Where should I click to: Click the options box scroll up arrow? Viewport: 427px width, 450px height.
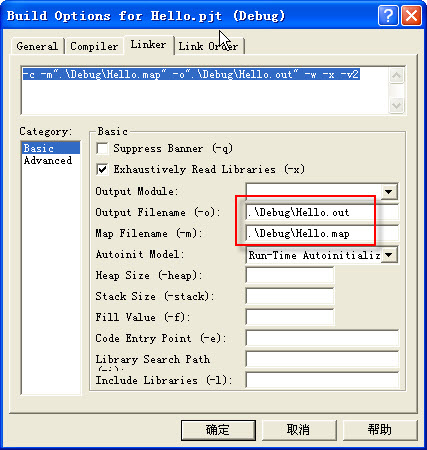(397, 75)
